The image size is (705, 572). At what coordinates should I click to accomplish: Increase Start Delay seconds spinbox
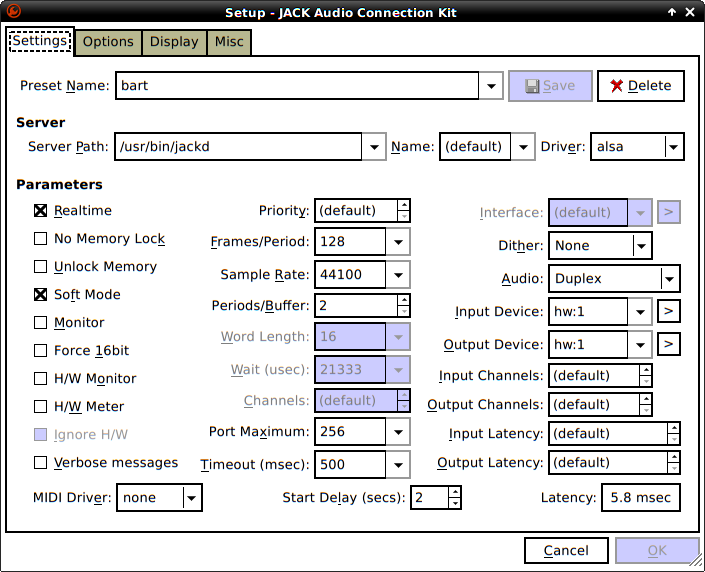[455, 492]
